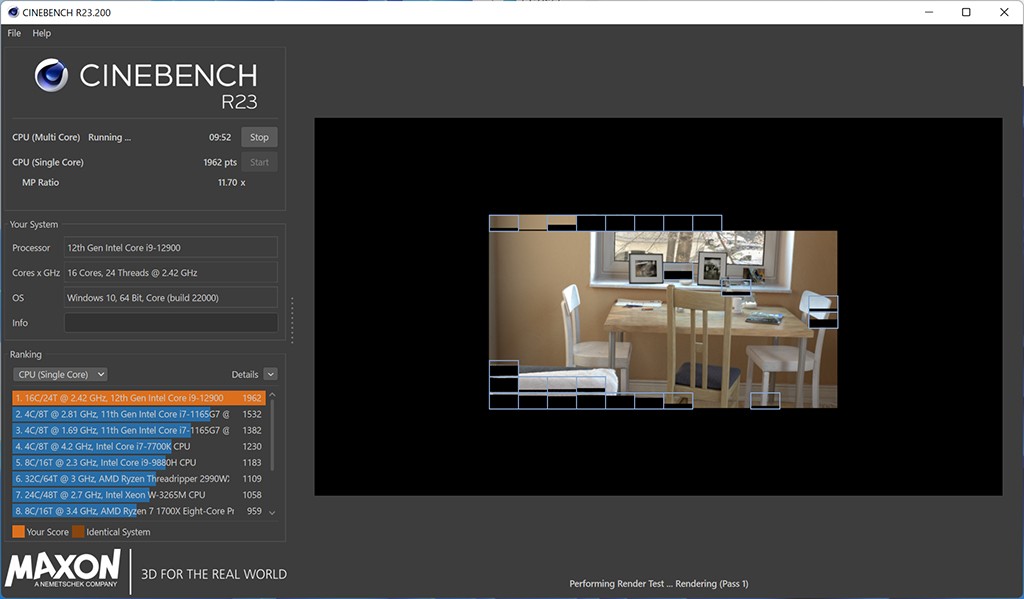Stop the CPU Multi Core test
The height and width of the screenshot is (599, 1024).
259,137
